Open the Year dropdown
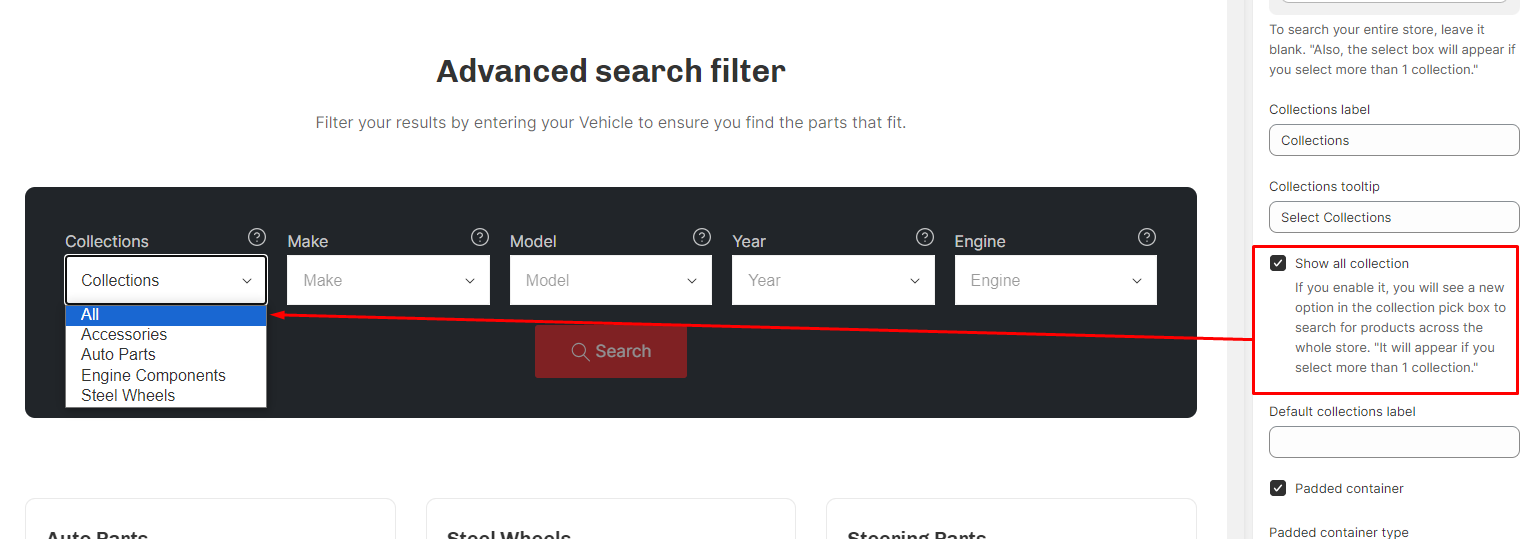This screenshot has width=1529, height=539. pyautogui.click(x=833, y=280)
